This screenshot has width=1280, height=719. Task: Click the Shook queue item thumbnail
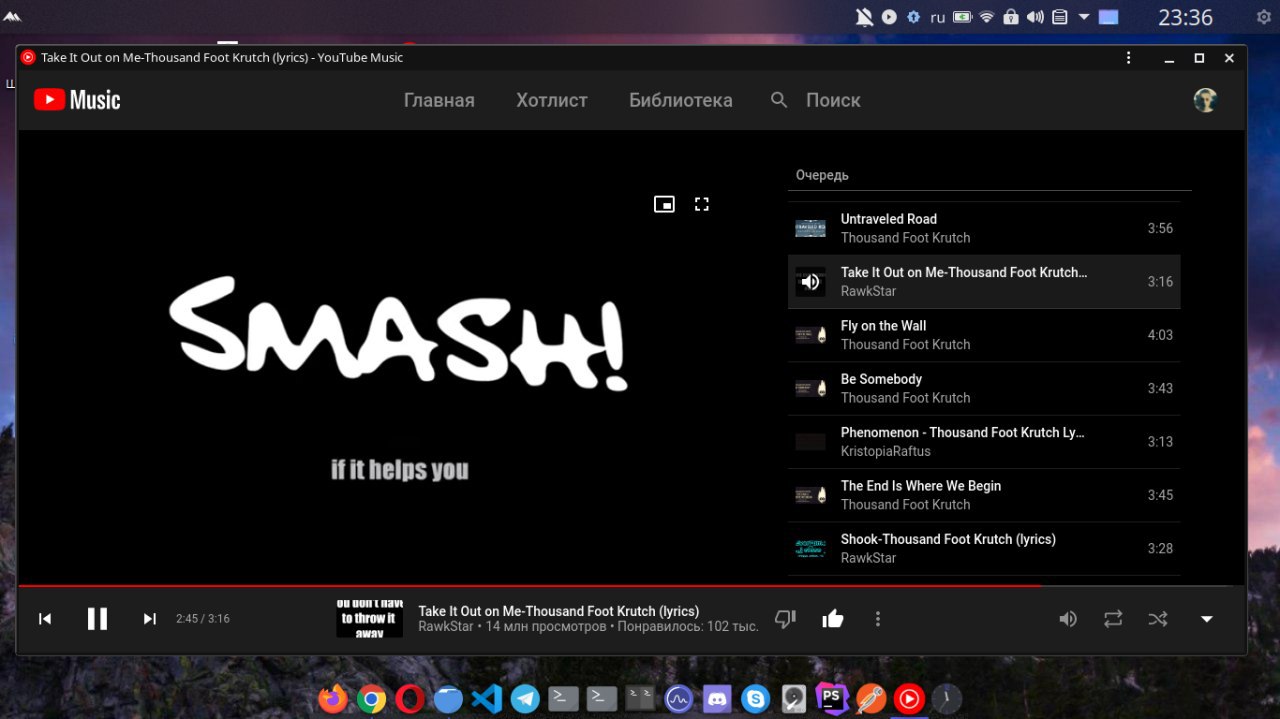pos(810,548)
